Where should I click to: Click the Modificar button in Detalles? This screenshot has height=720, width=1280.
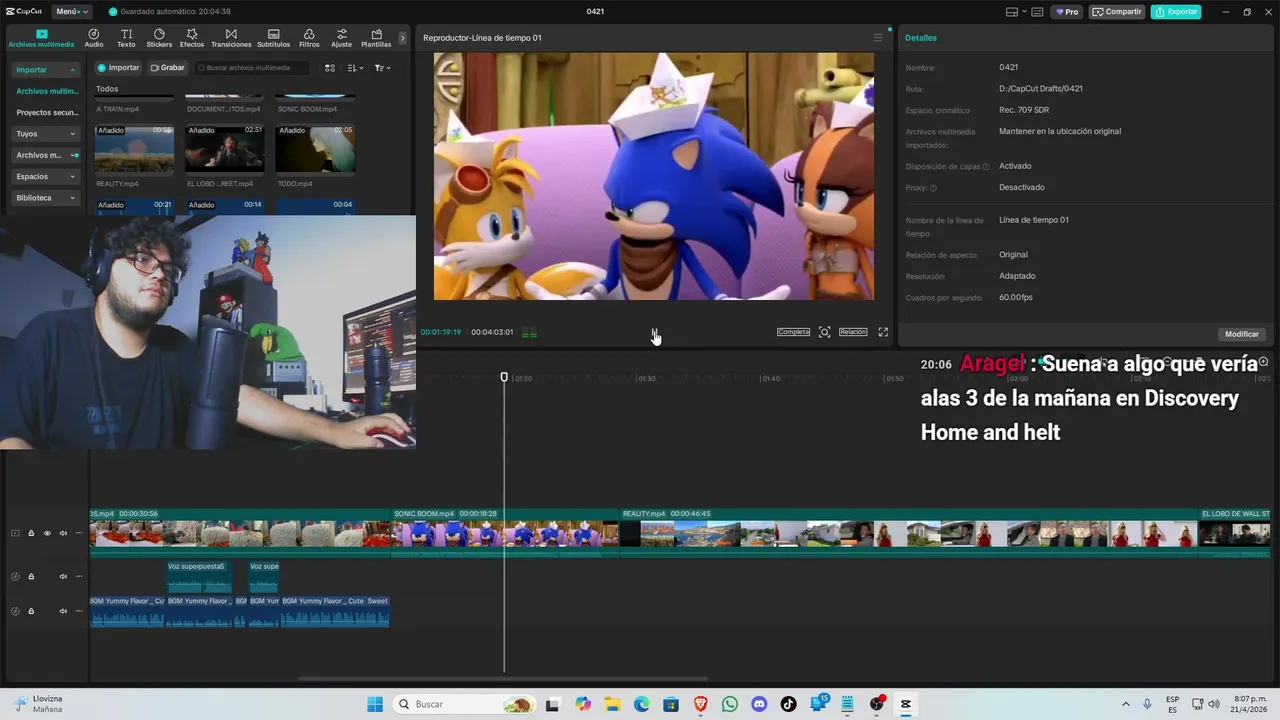point(1242,334)
